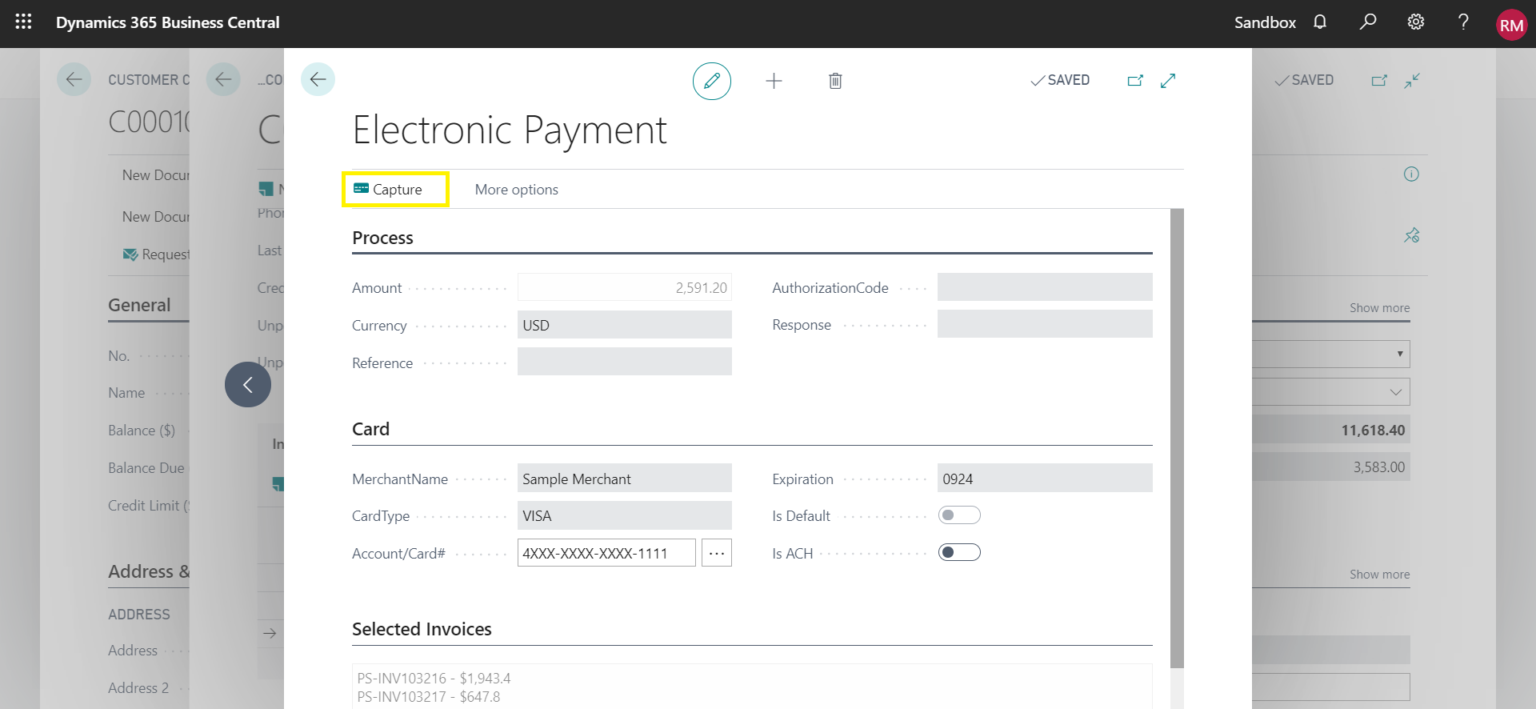Open the notifications bell
The width and height of the screenshot is (1536, 709).
[x=1319, y=21]
